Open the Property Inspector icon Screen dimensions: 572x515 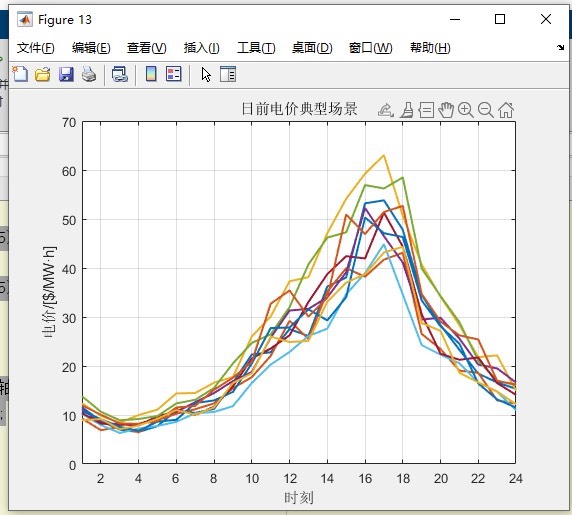tap(228, 74)
